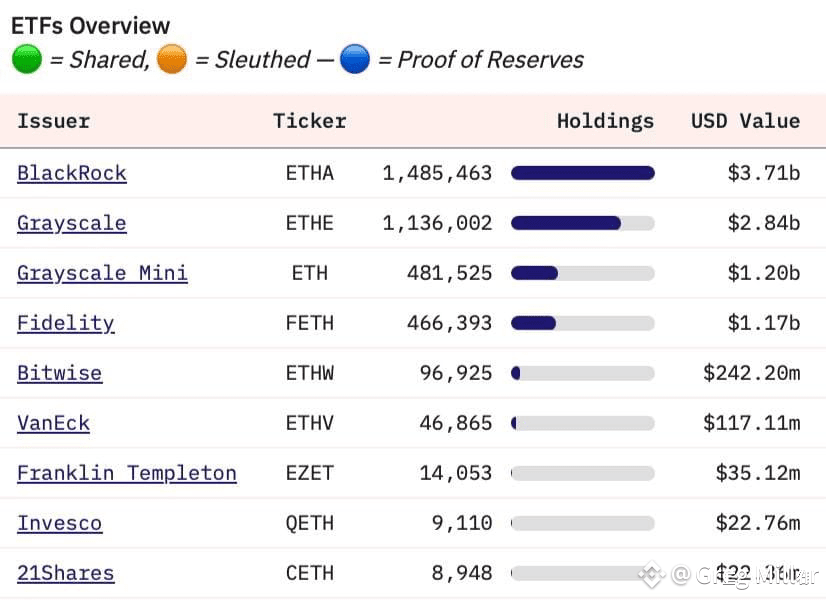The image size is (826, 600).
Task: Click the watermark logo icon
Action: pos(652,575)
